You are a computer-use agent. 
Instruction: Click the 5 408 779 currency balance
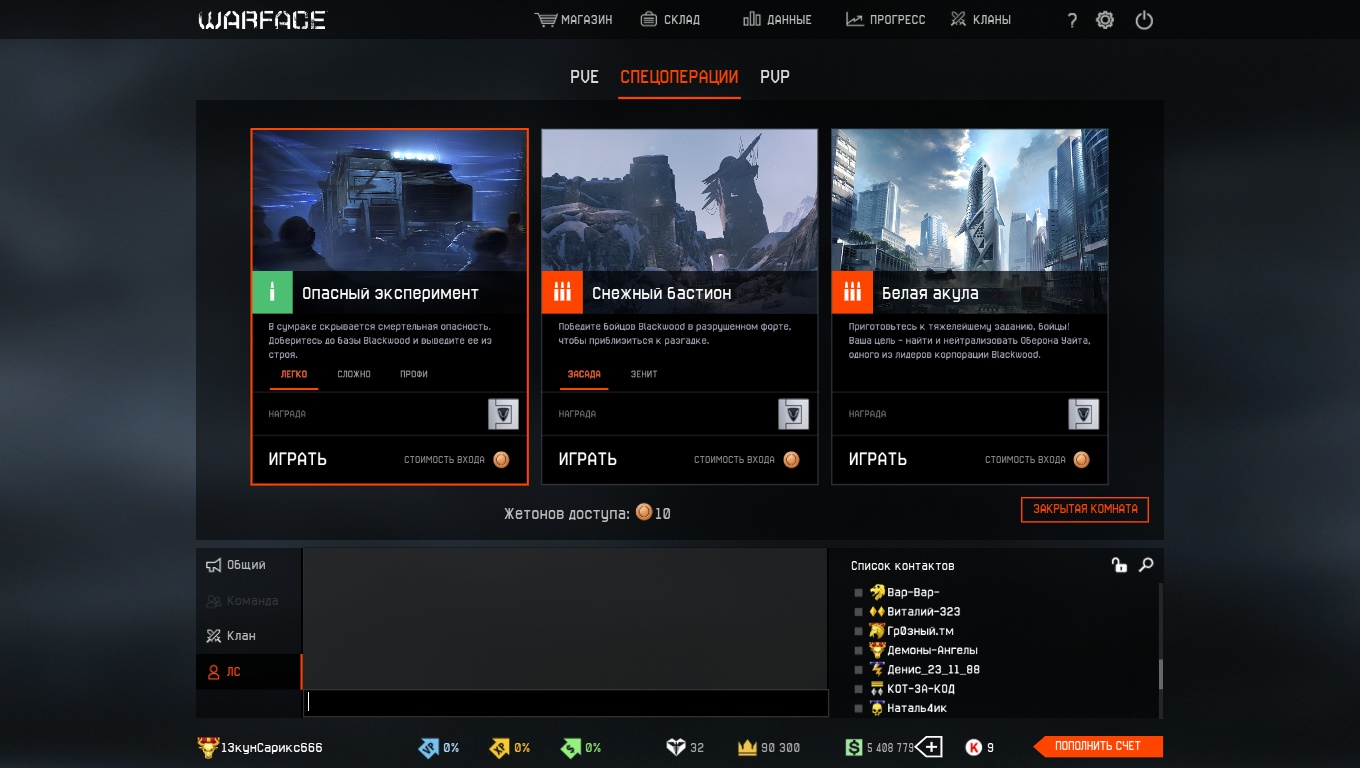point(890,748)
